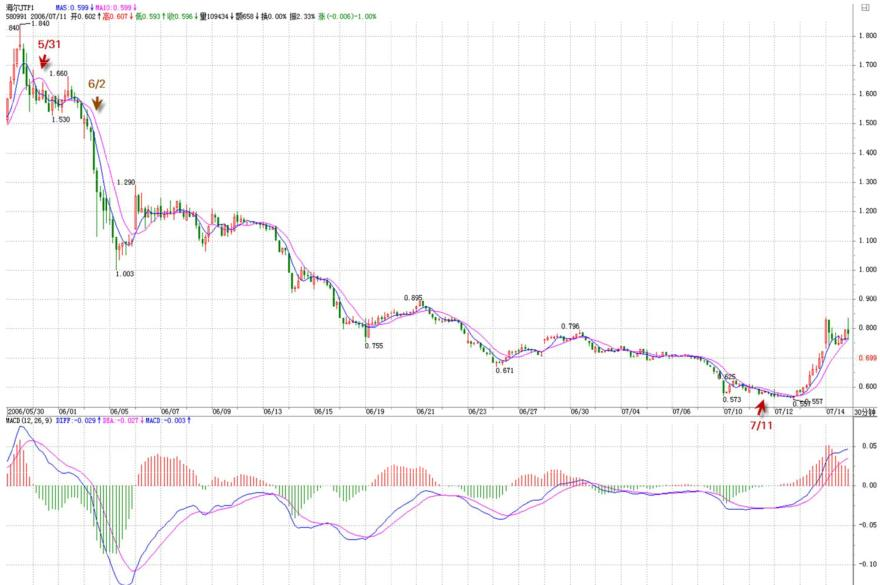Select the MA10 moving average label
The width and height of the screenshot is (880, 585).
[116, 8]
